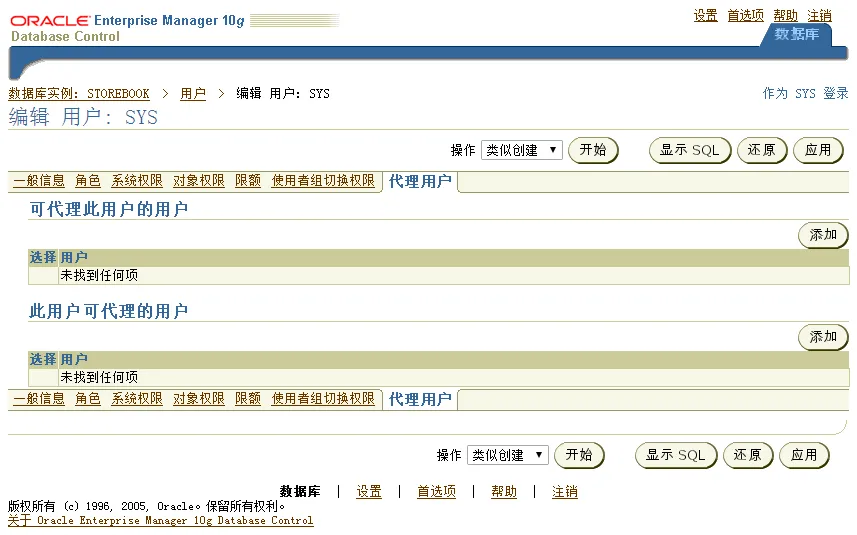
Task: Select the lower 代理用户 tab
Action: click(x=420, y=399)
